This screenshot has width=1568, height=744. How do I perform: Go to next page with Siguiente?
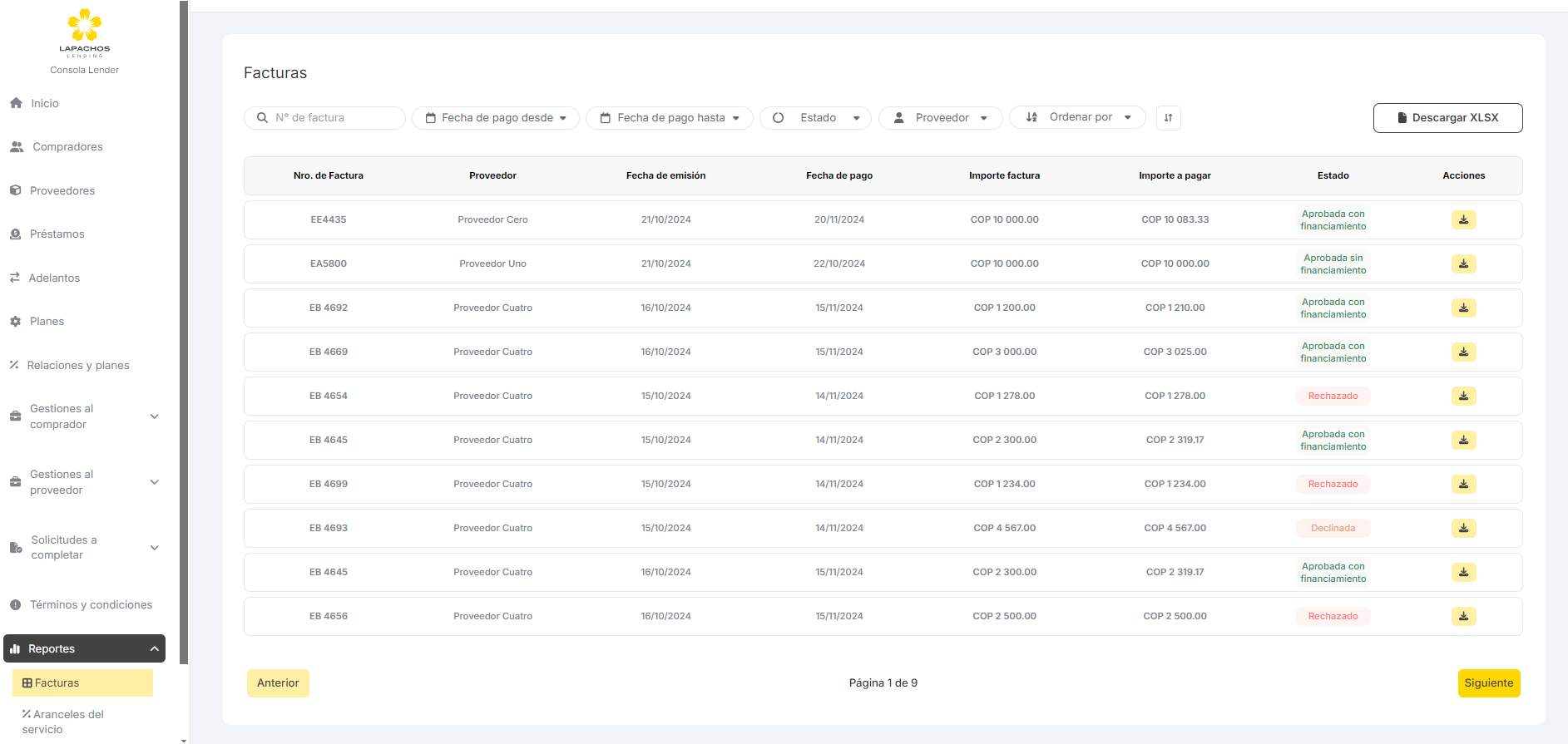point(1488,683)
